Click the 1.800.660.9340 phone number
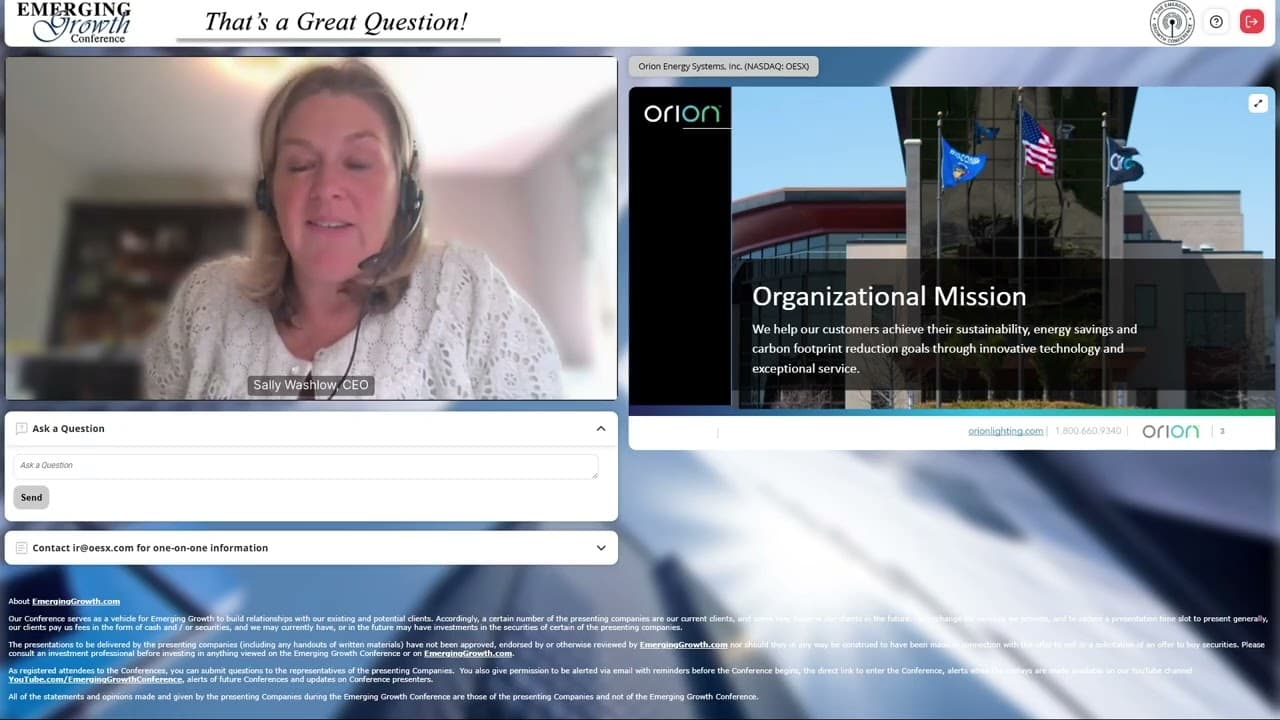Viewport: 1280px width, 720px height. click(1088, 431)
